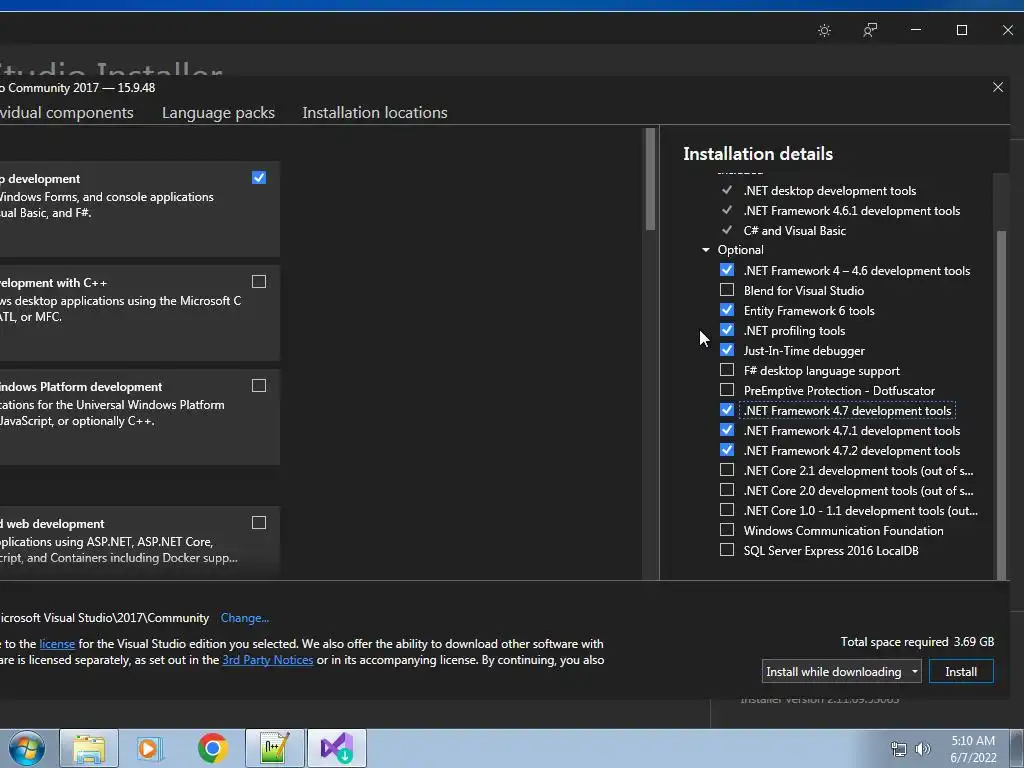Open File Explorer from taskbar
1024x768 pixels.
click(x=89, y=748)
